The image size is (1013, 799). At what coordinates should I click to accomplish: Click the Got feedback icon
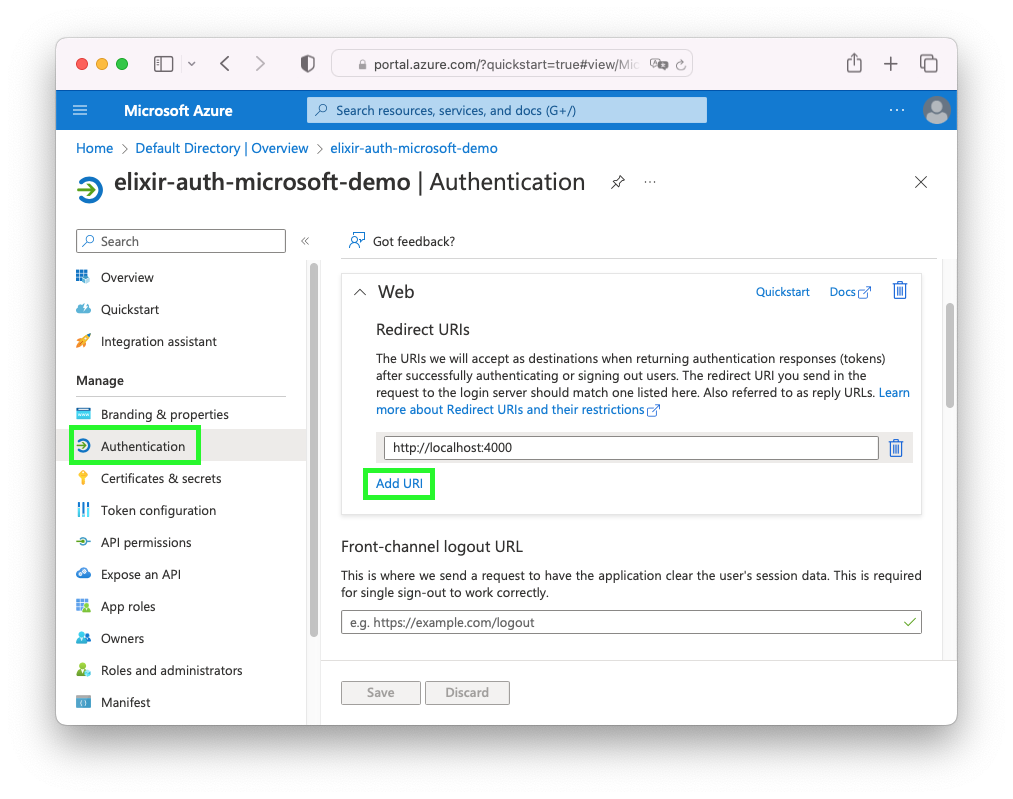[357, 241]
